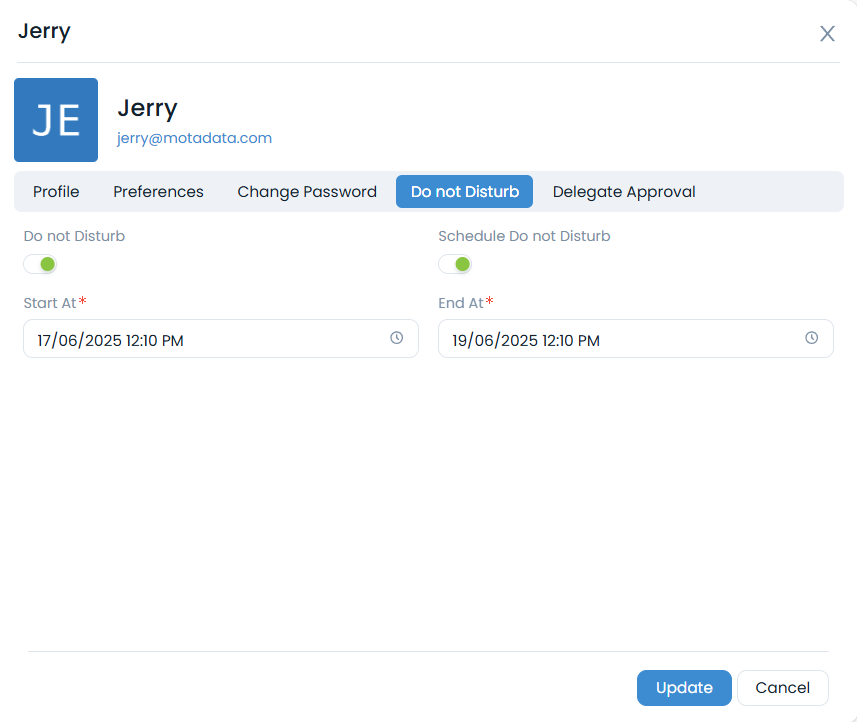
Task: Click the JE avatar thumbnail
Action: (56, 120)
